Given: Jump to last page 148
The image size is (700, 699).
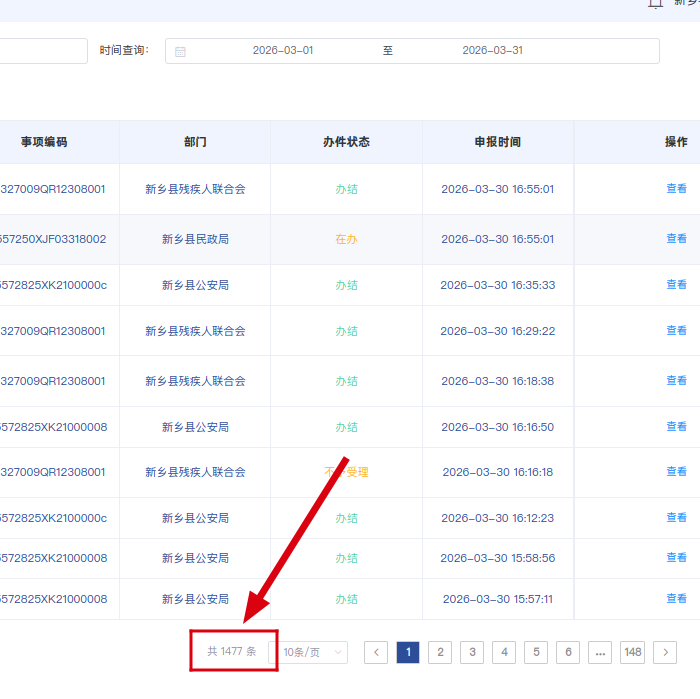Looking at the screenshot, I should [x=632, y=652].
